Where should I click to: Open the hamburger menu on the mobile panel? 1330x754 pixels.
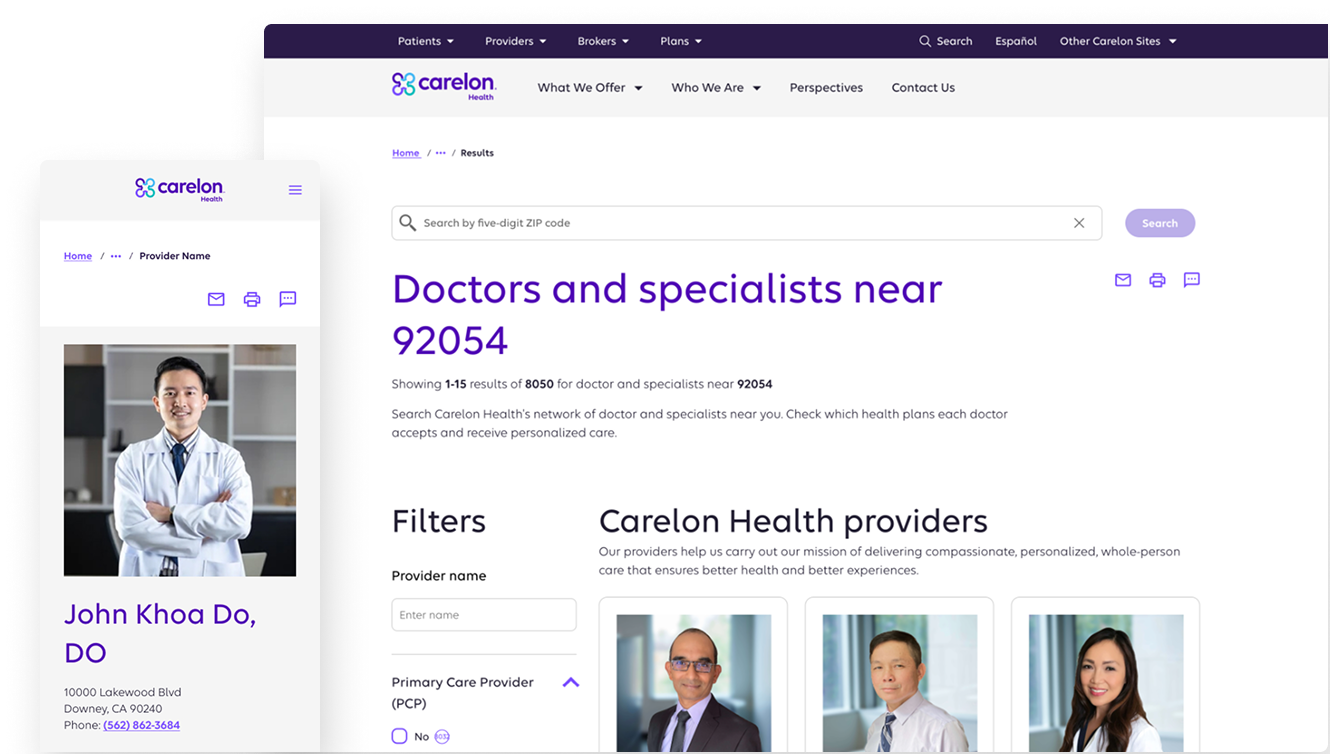tap(295, 189)
